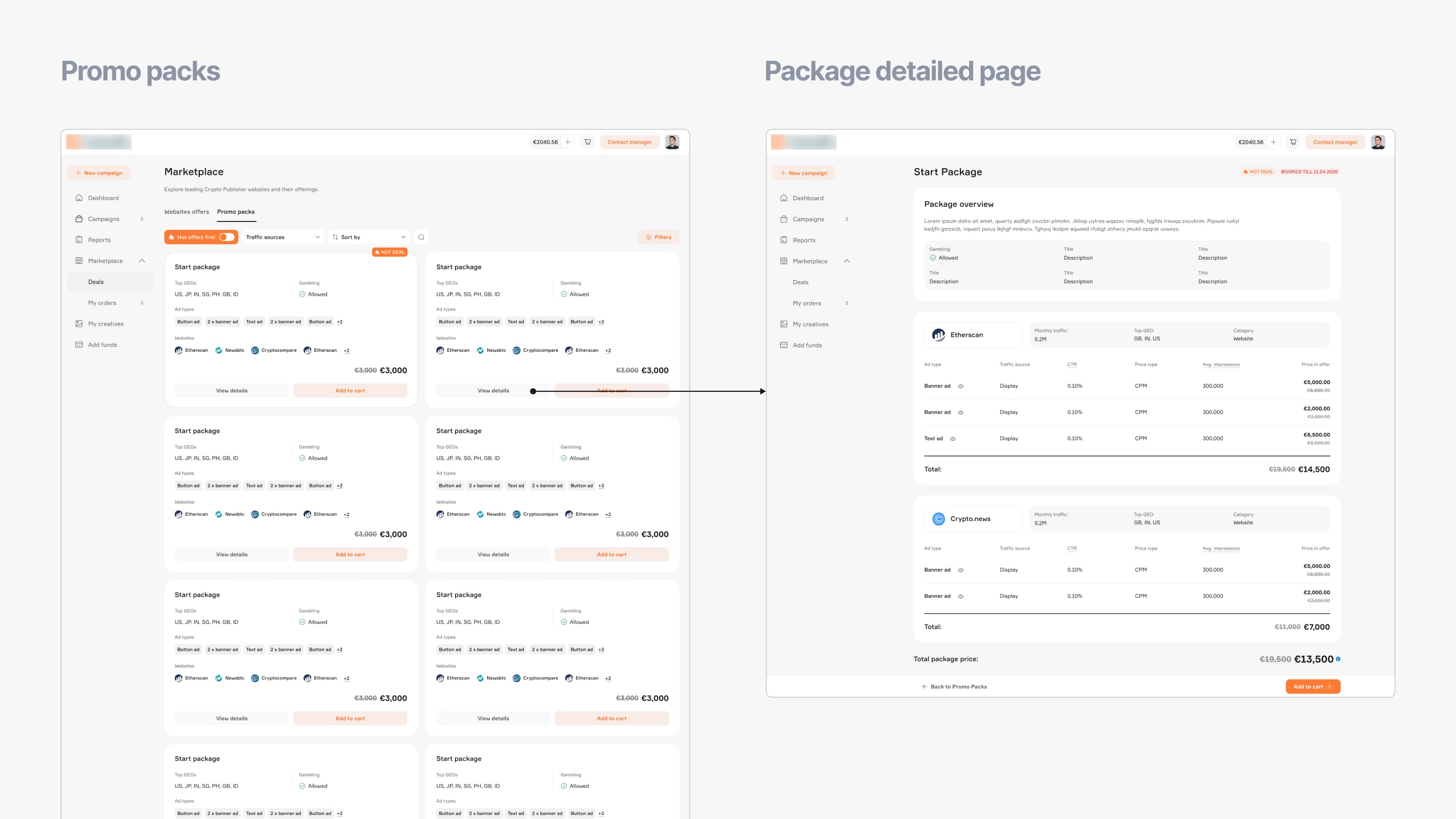Select Deals in the Promo packs sidebar
The width and height of the screenshot is (1456, 819).
110,282
